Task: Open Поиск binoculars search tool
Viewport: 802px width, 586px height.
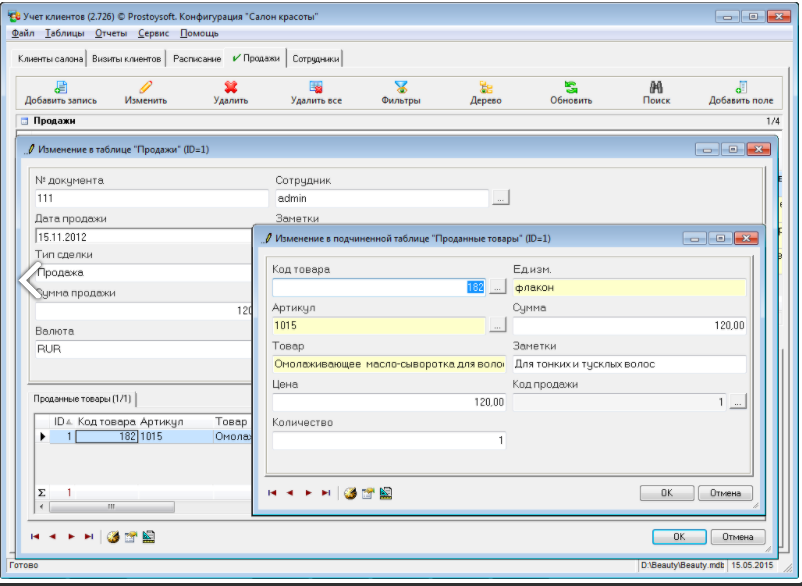Action: tap(656, 87)
